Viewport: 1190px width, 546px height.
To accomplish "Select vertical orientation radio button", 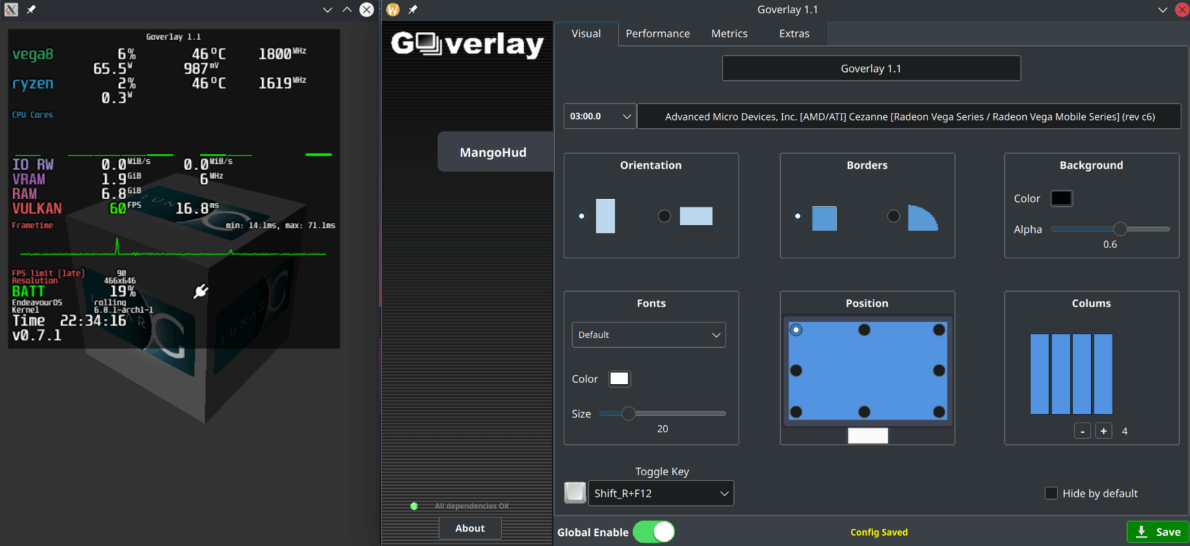I will [x=582, y=216].
